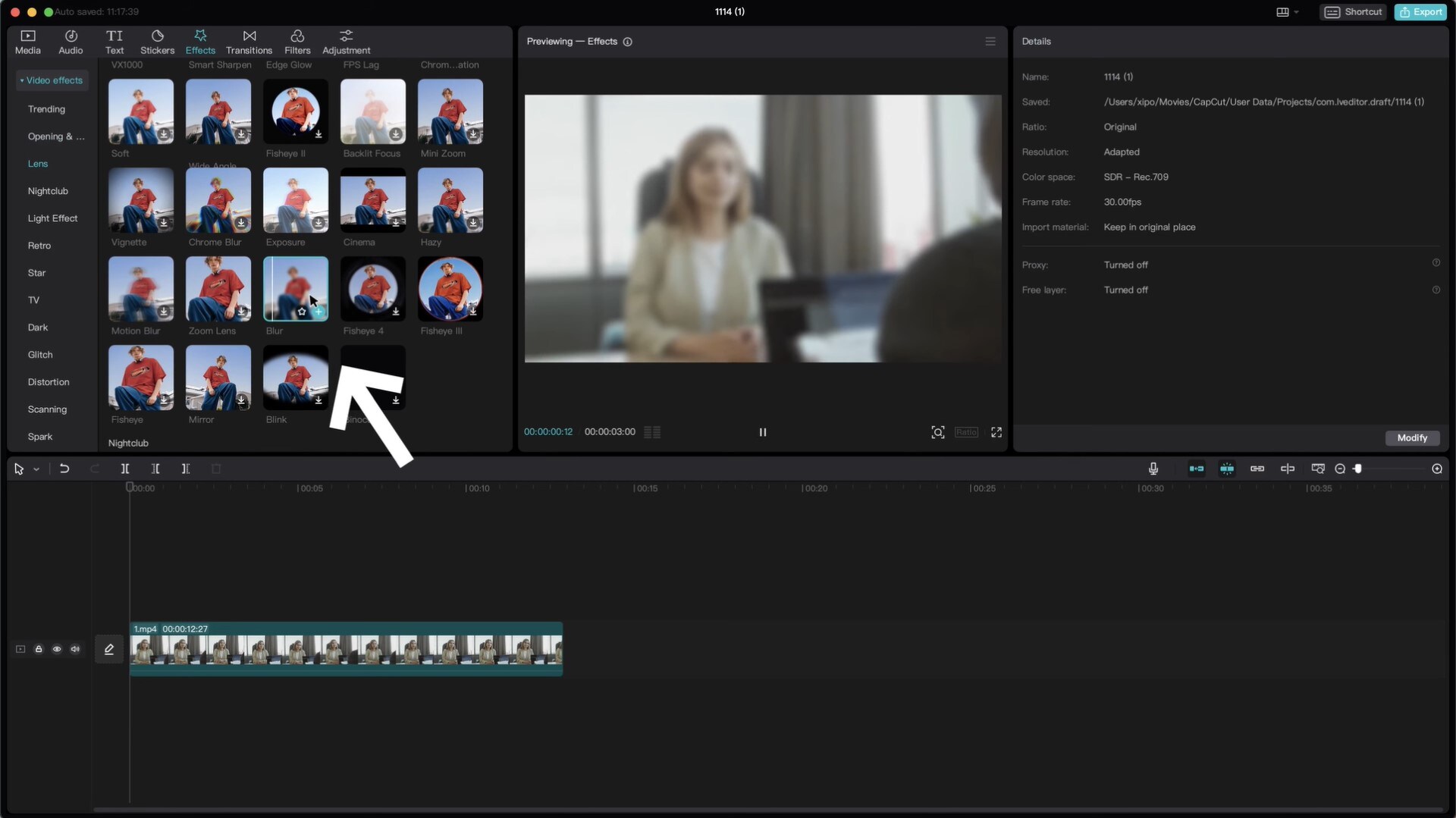Download the Fisheye 4 effect
The width and height of the screenshot is (1456, 818).
[x=396, y=312]
